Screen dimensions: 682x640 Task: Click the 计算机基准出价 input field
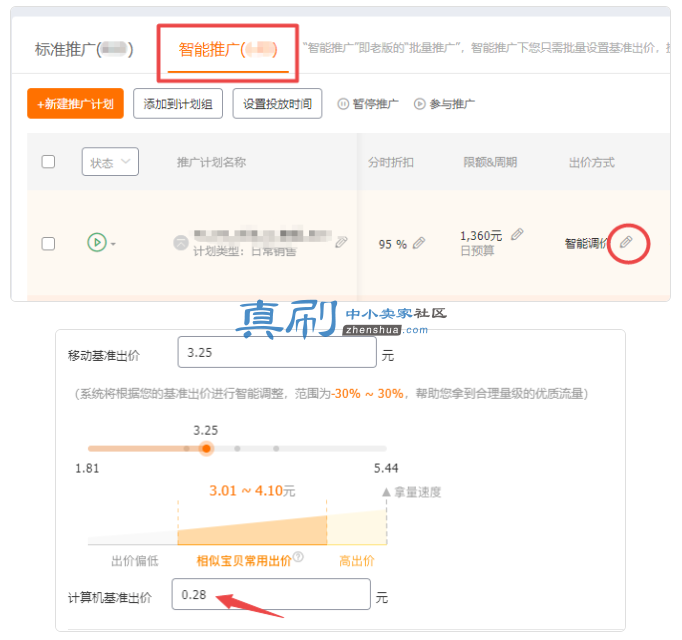271,594
